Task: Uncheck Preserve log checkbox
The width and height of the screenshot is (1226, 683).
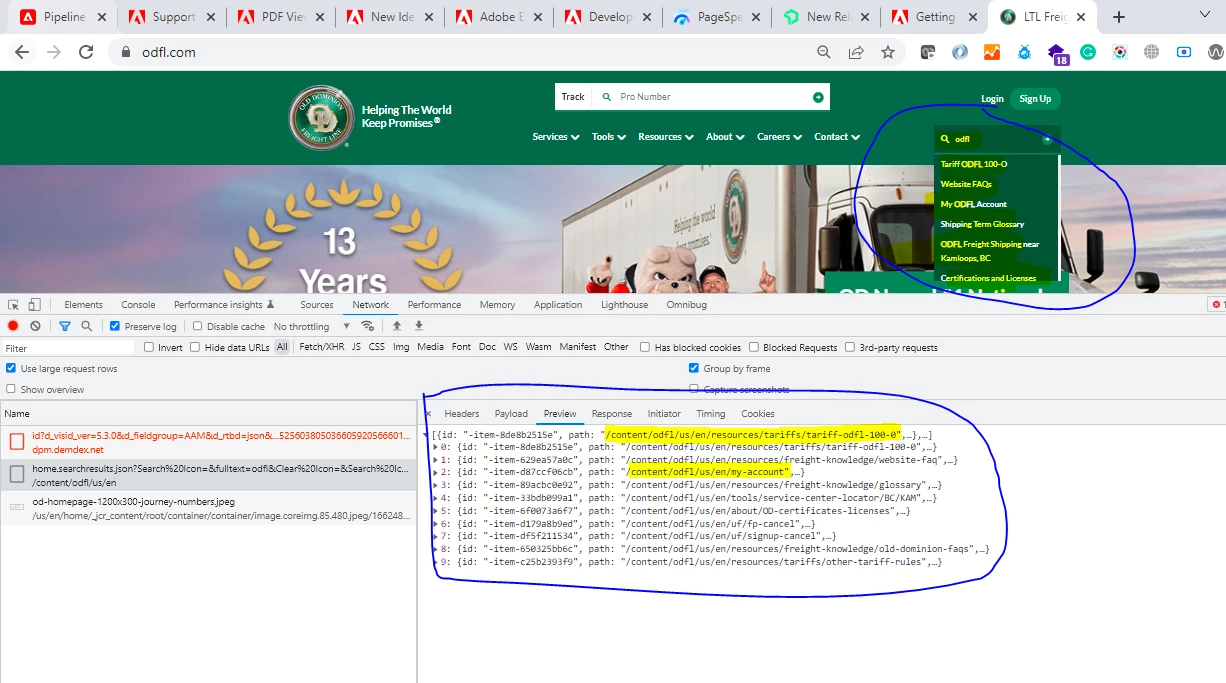Action: (x=115, y=326)
